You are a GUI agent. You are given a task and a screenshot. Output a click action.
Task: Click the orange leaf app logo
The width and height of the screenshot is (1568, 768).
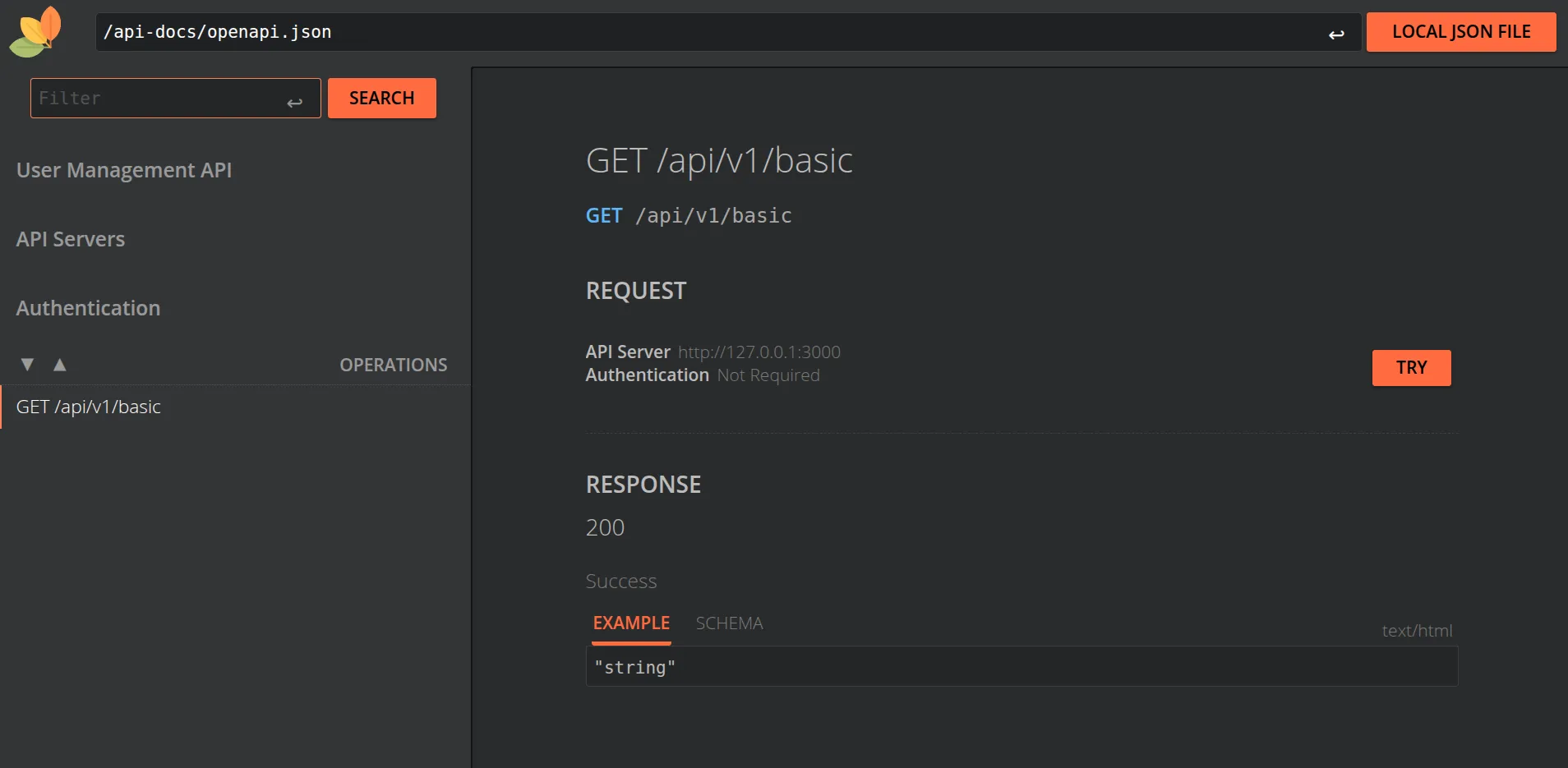(x=36, y=31)
